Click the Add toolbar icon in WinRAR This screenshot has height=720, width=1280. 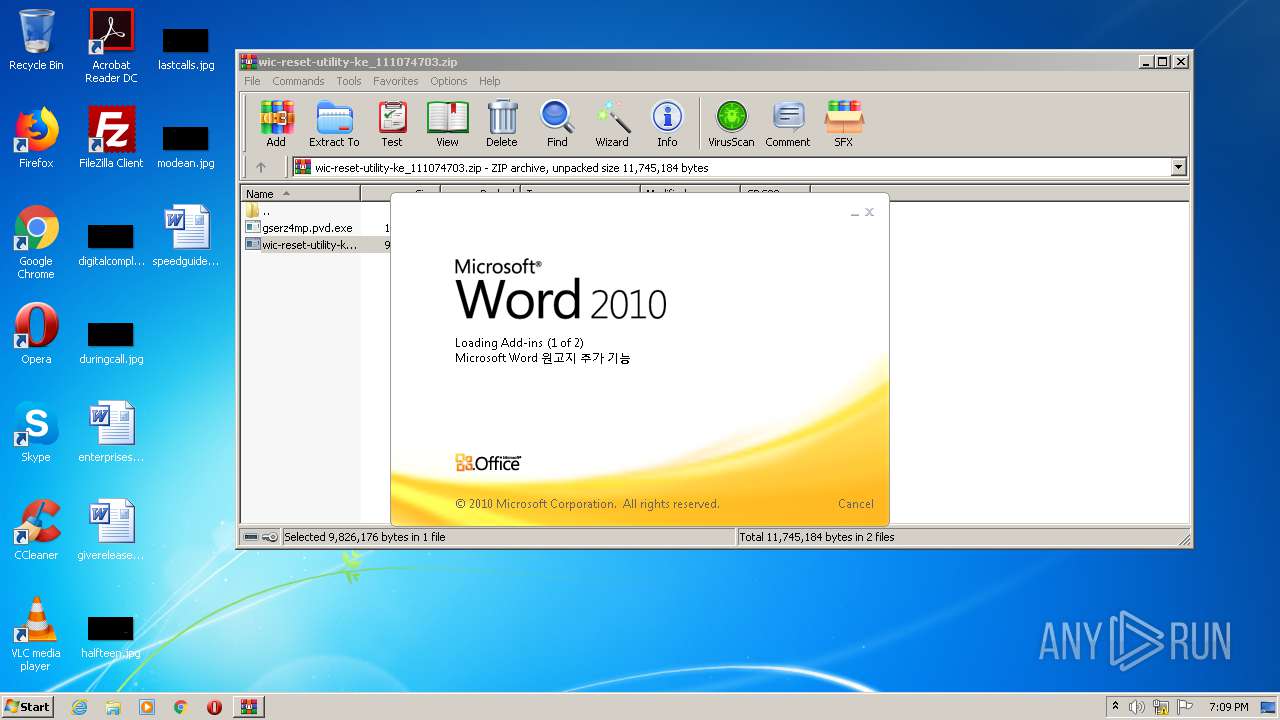click(276, 124)
